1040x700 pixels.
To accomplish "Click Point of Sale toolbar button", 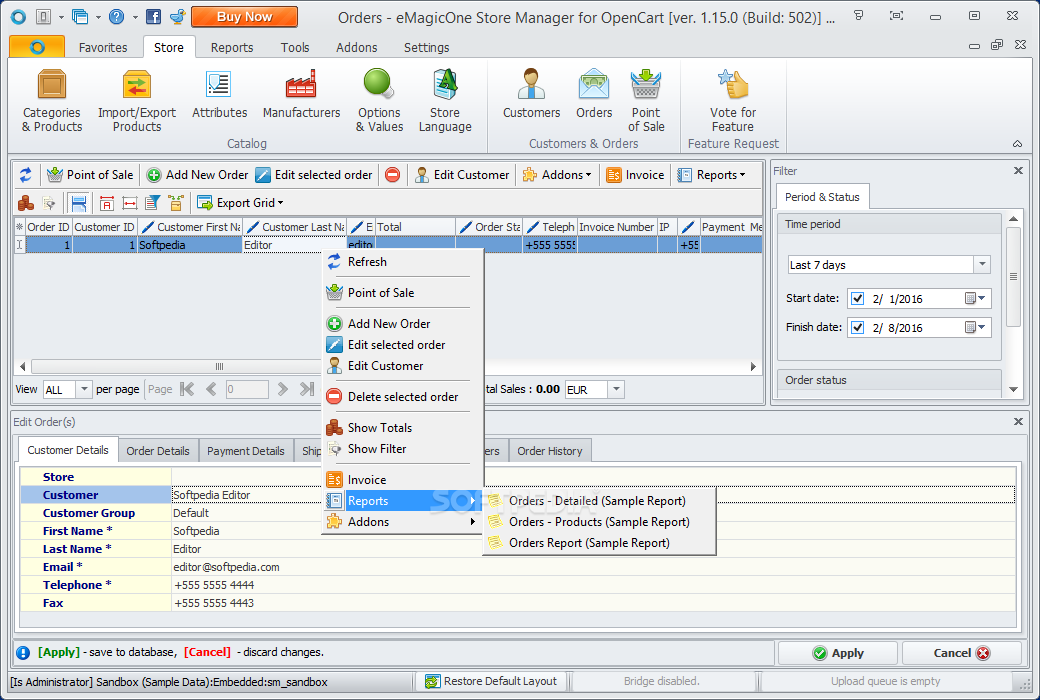I will pyautogui.click(x=90, y=175).
